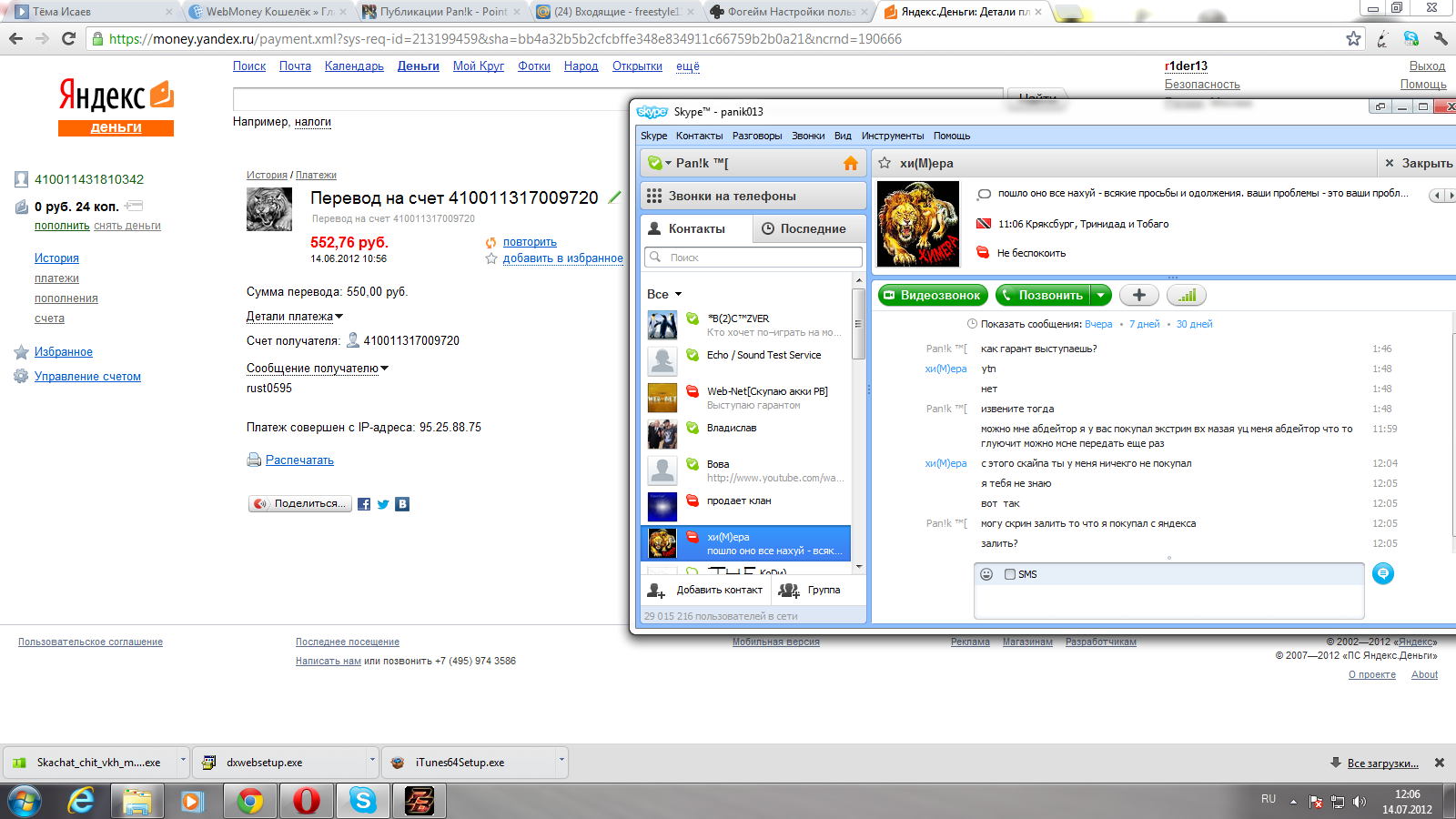
Task: Switch to the Контакты tab in Skype
Action: coord(697,228)
